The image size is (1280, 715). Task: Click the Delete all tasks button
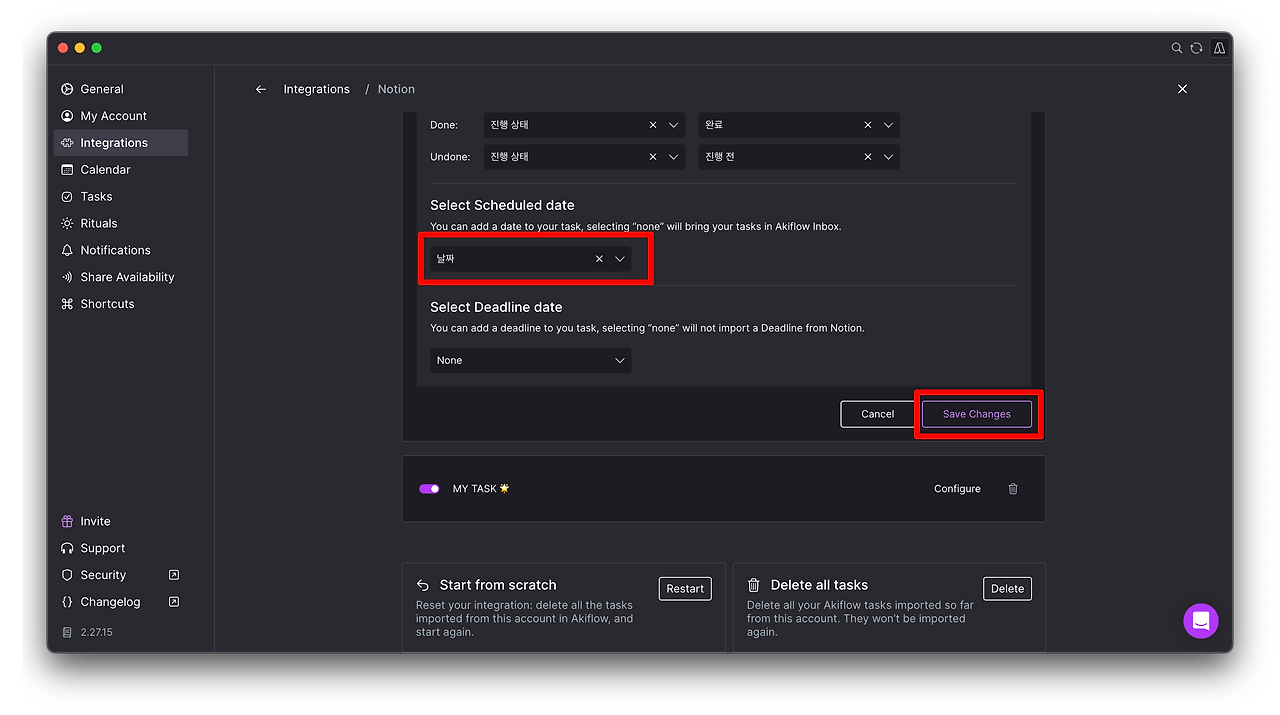pos(1007,589)
